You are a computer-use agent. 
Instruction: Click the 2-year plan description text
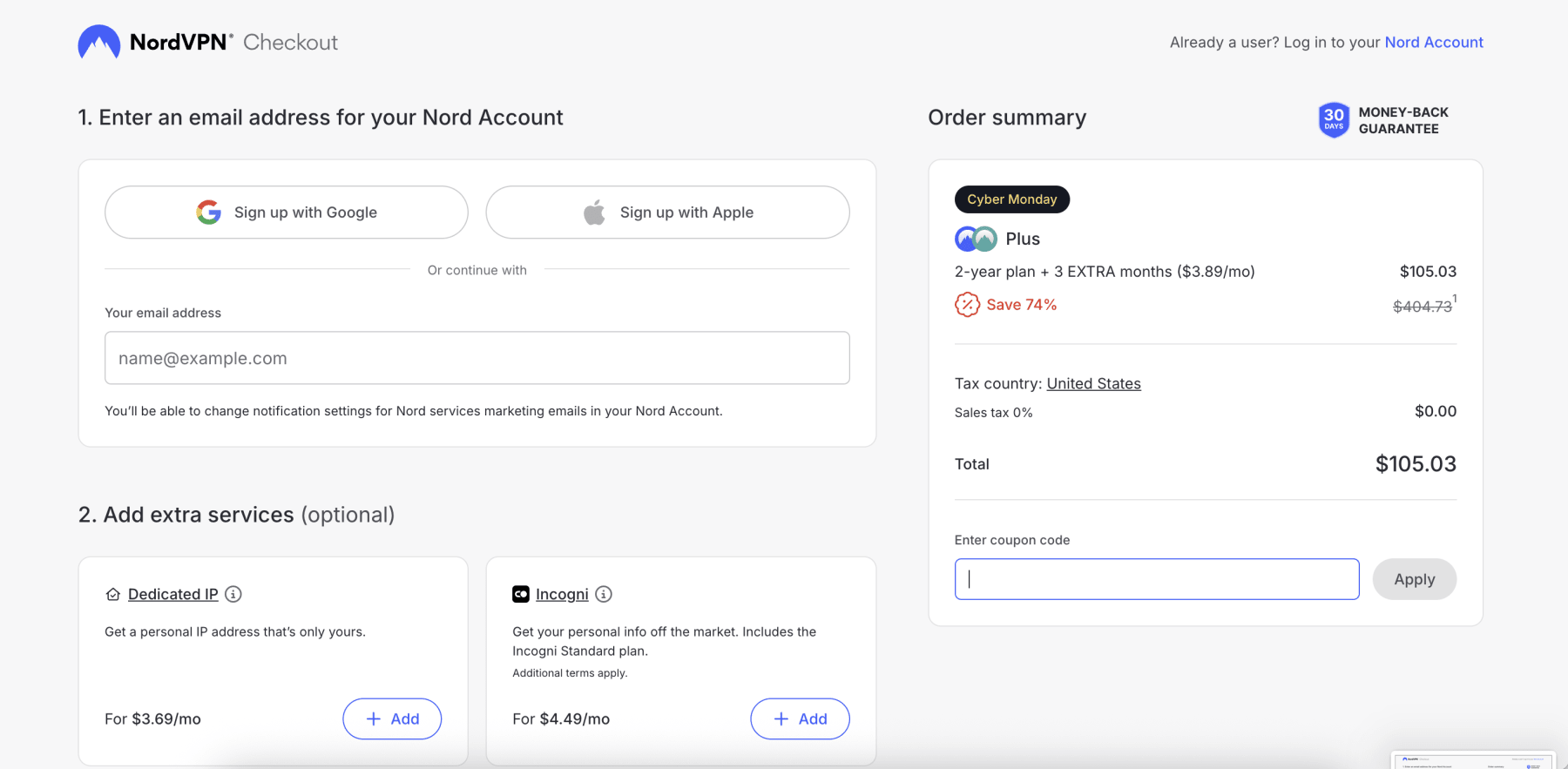[x=1105, y=272]
